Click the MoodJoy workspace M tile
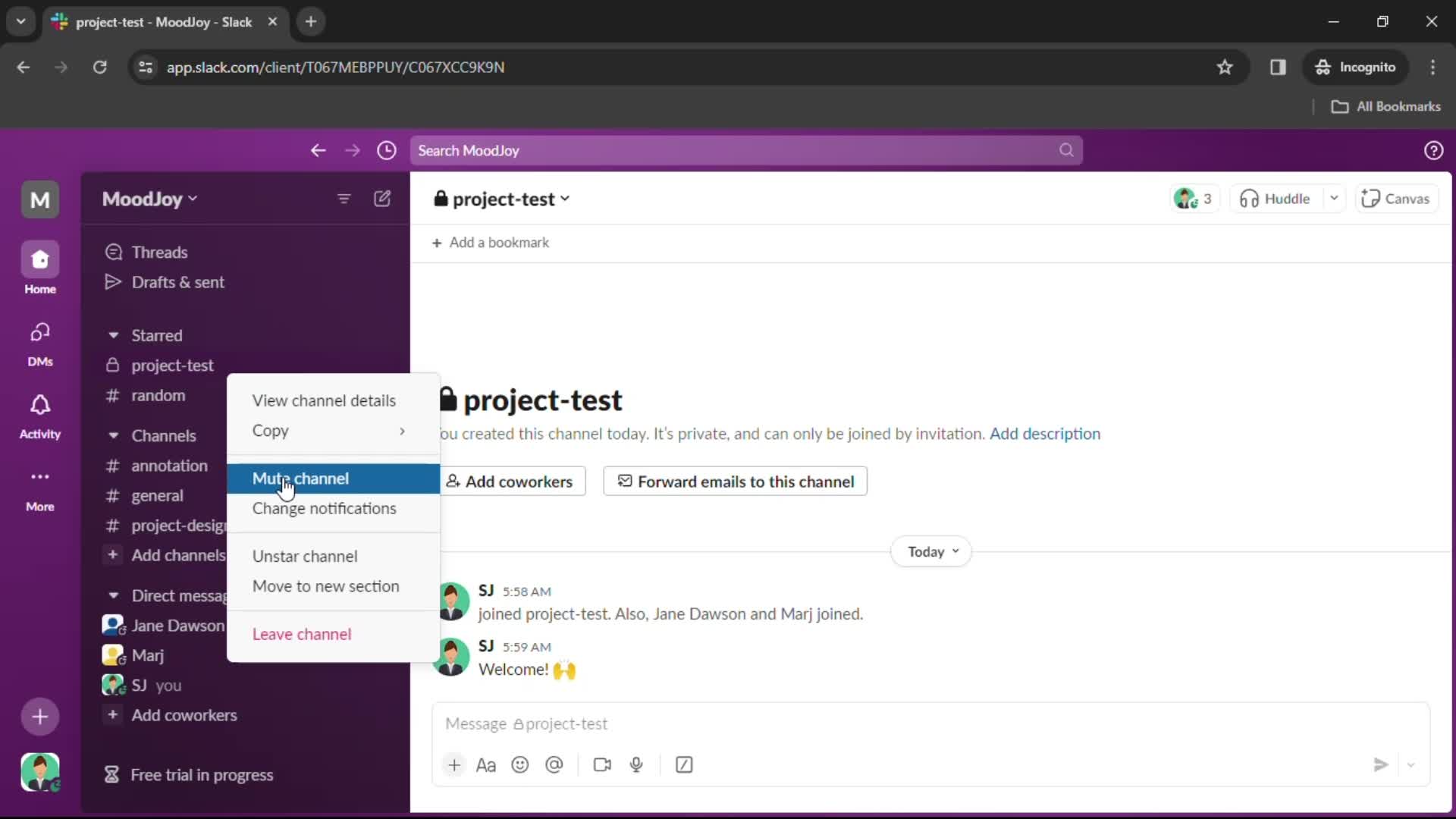 pos(39,199)
